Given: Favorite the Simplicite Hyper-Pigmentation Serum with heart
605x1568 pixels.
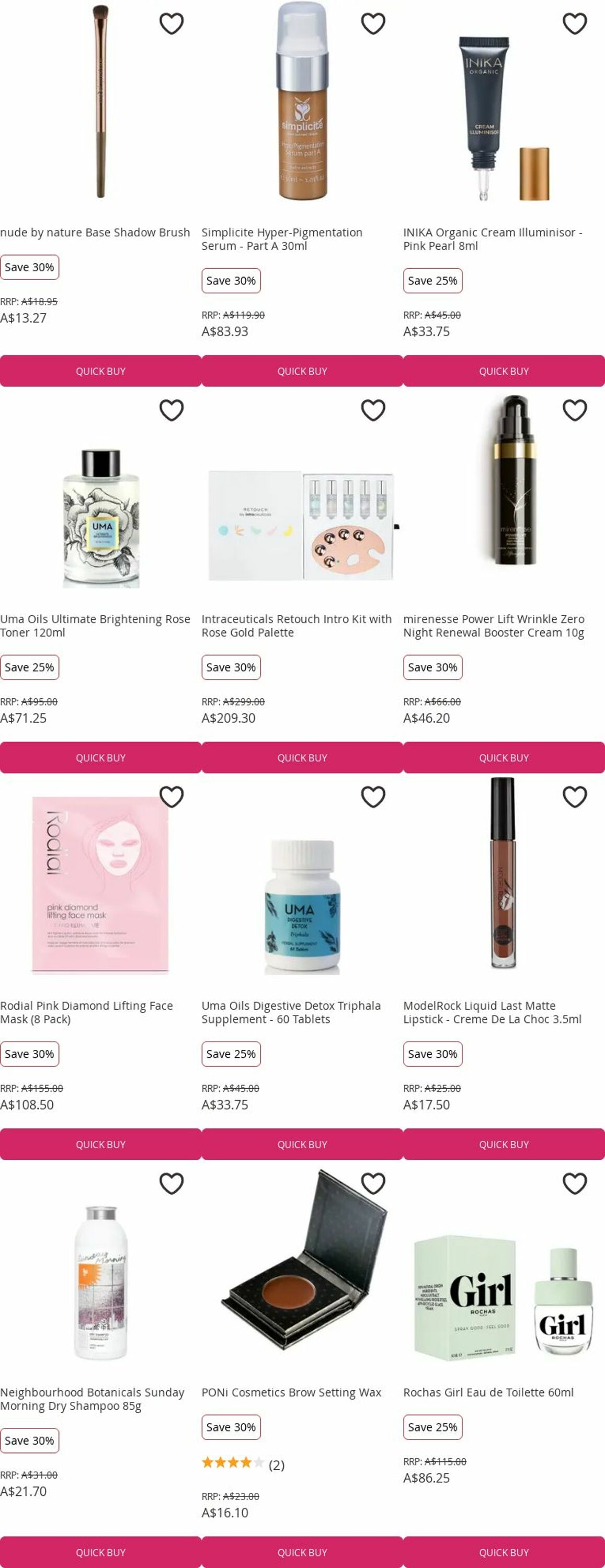Looking at the screenshot, I should (373, 24).
